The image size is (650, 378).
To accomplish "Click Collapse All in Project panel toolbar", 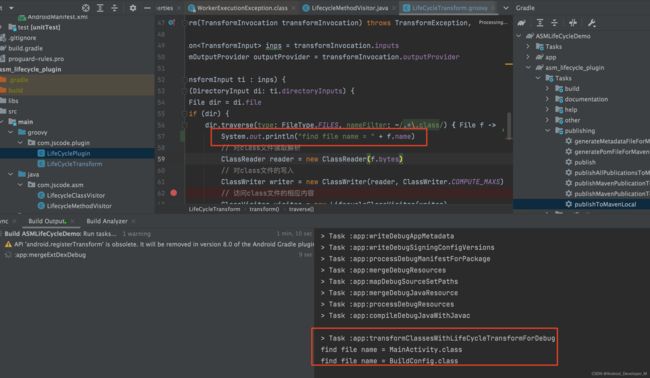I will pos(114,8).
